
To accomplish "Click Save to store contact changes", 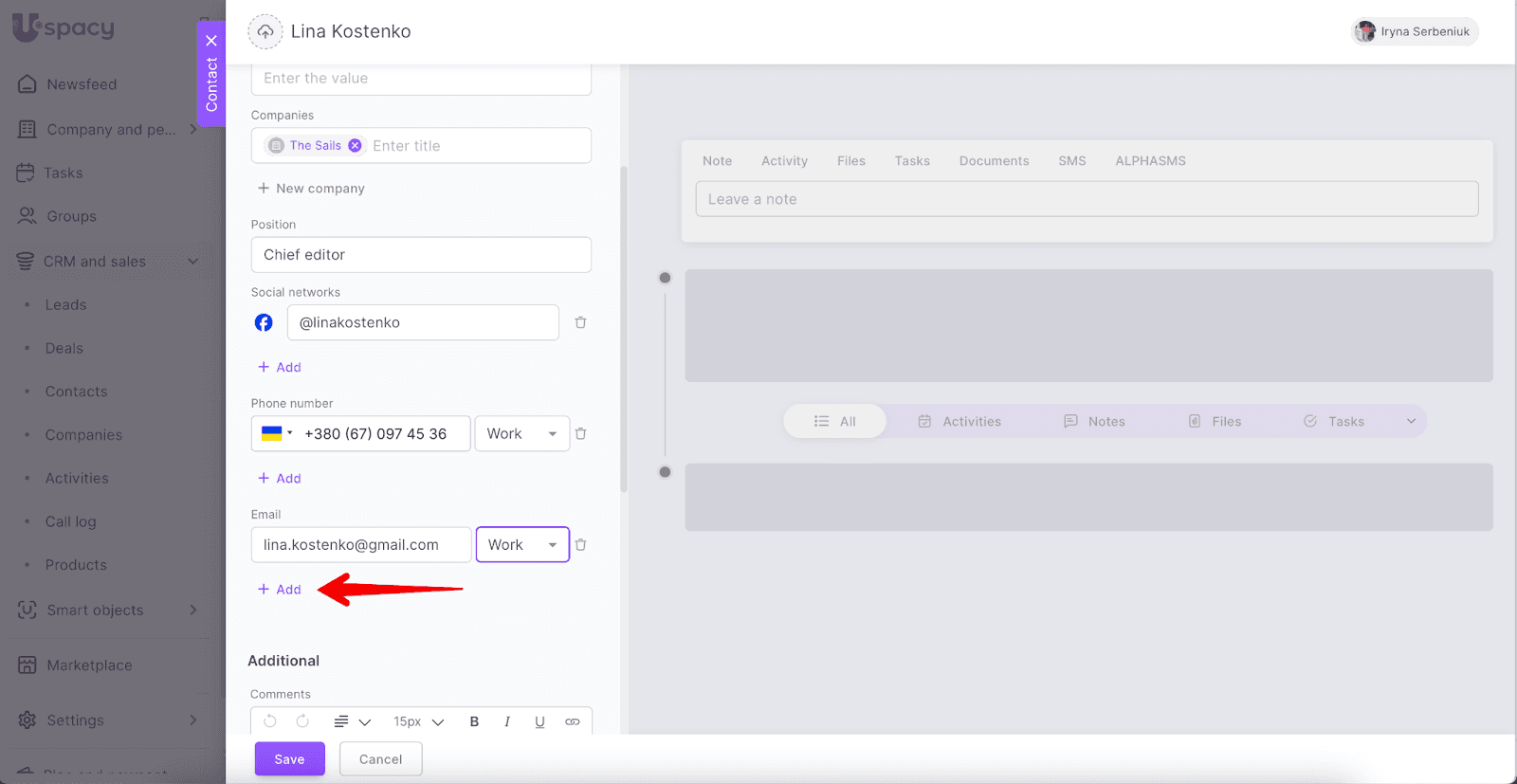I will [289, 759].
